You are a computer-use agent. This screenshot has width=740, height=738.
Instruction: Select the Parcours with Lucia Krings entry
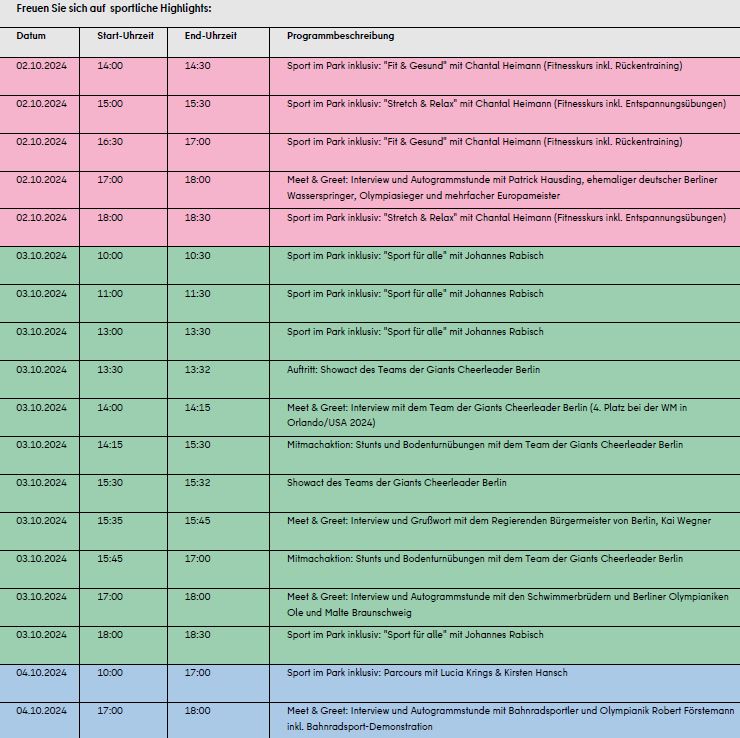[x=441, y=673]
